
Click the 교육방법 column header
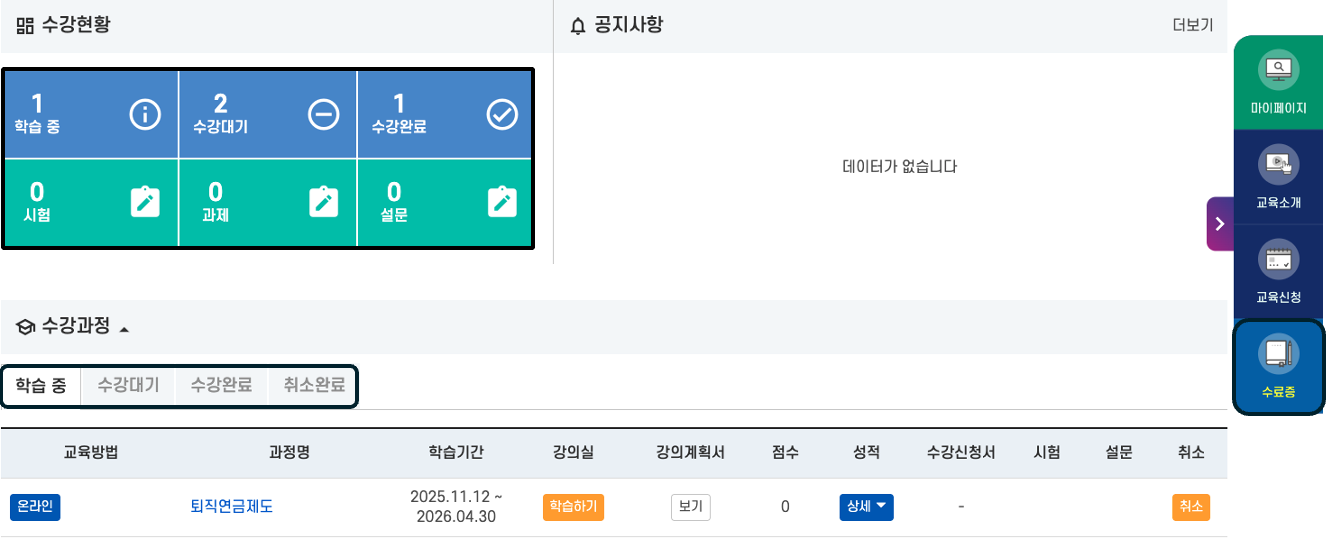[91, 453]
